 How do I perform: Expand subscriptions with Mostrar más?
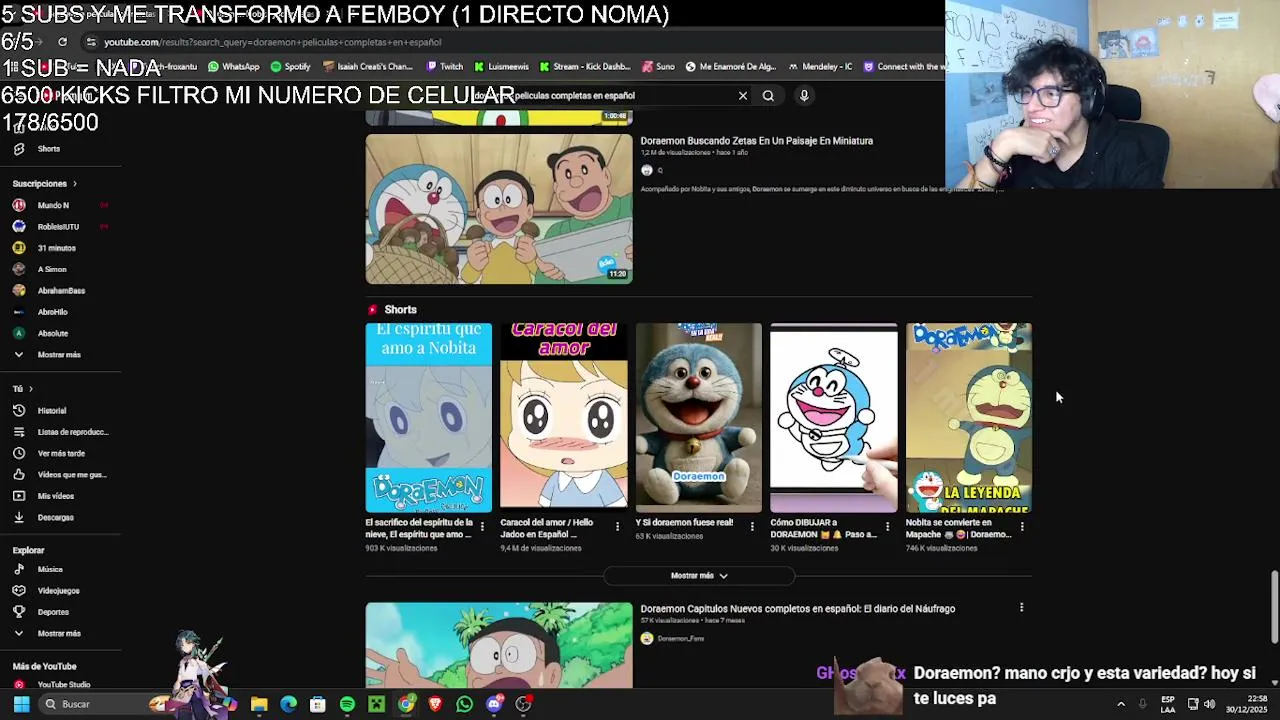tap(60, 355)
